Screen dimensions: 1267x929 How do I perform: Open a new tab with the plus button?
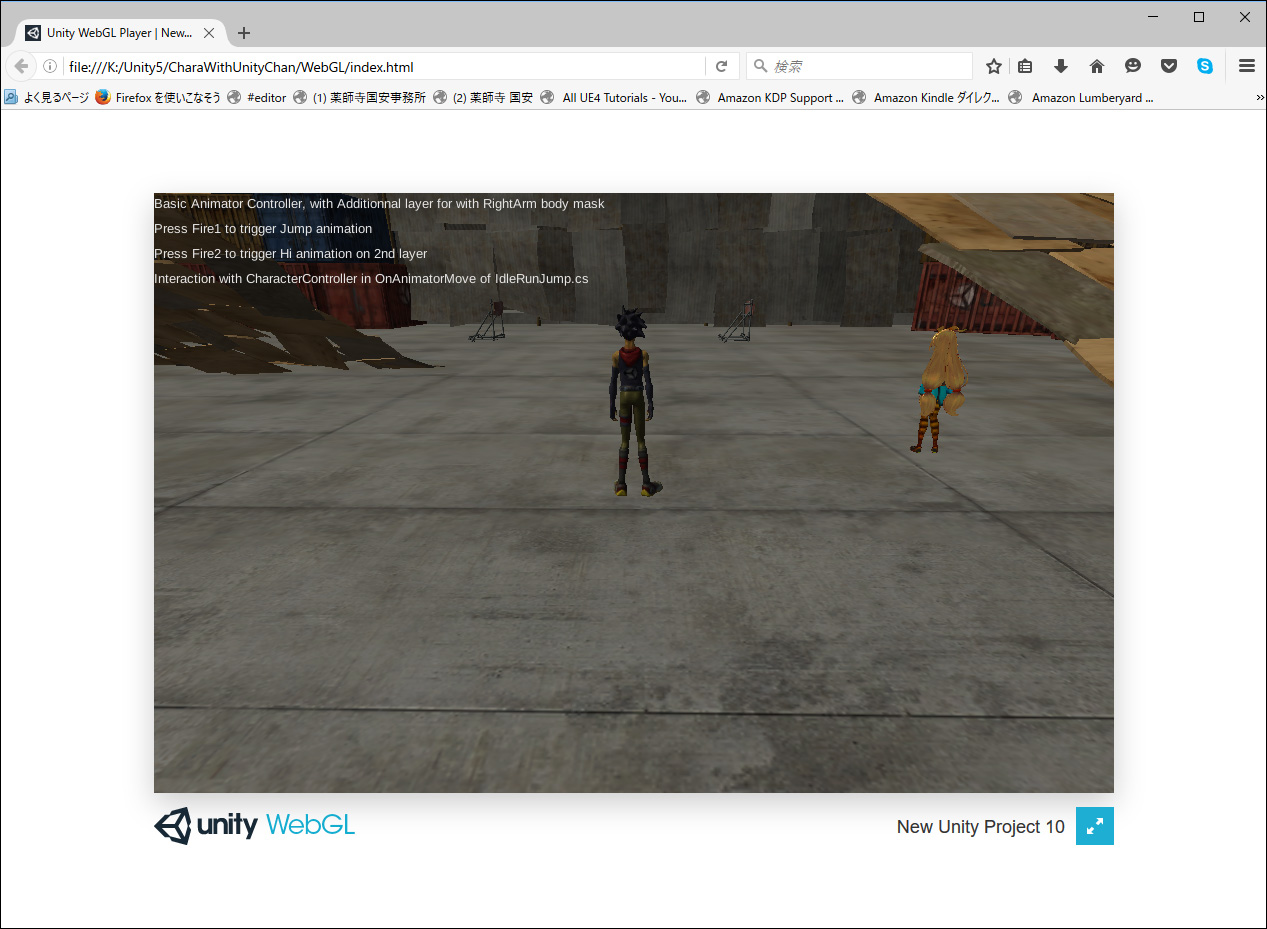[243, 32]
